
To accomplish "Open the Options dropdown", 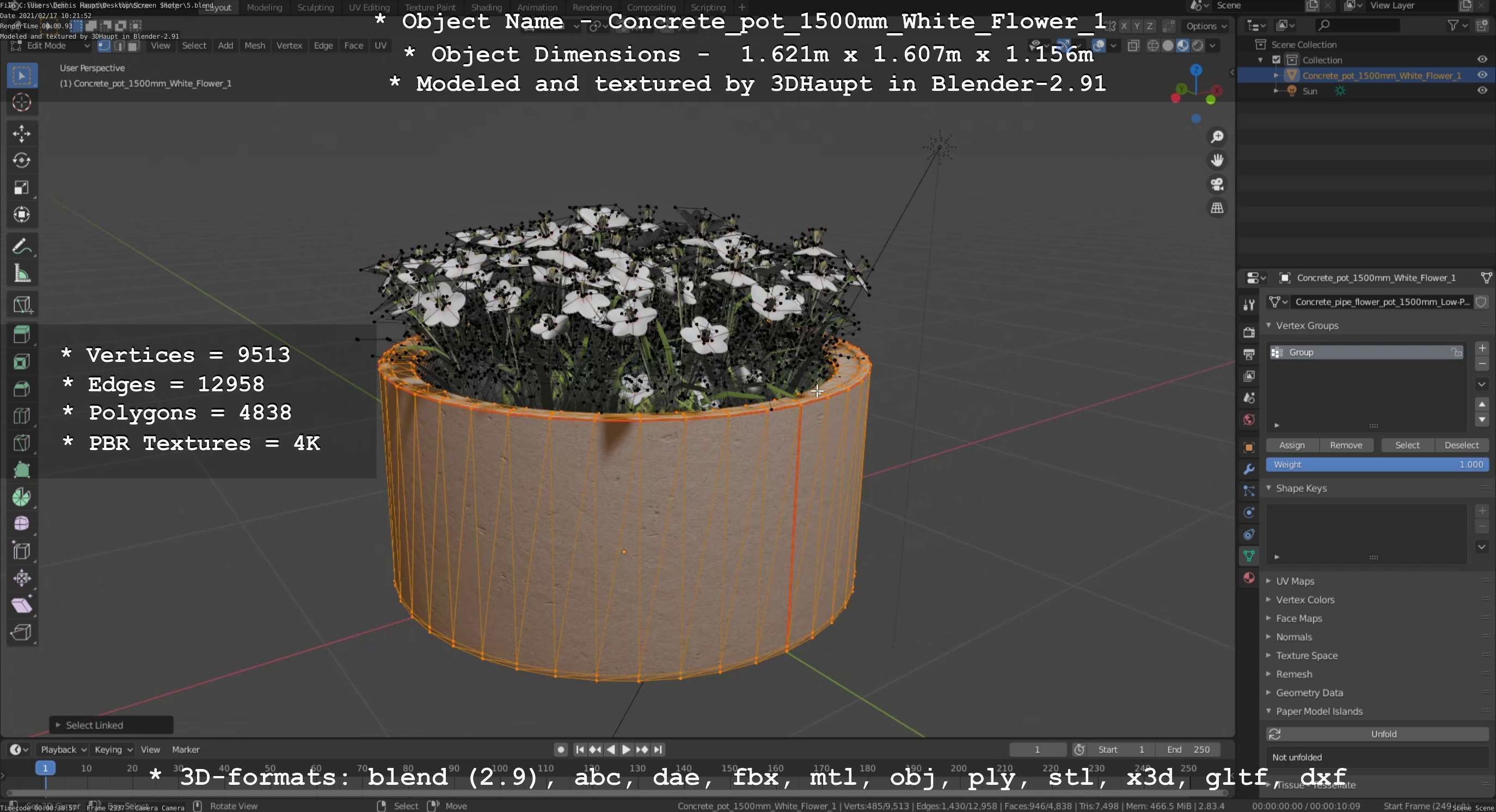I will 1206,26.
